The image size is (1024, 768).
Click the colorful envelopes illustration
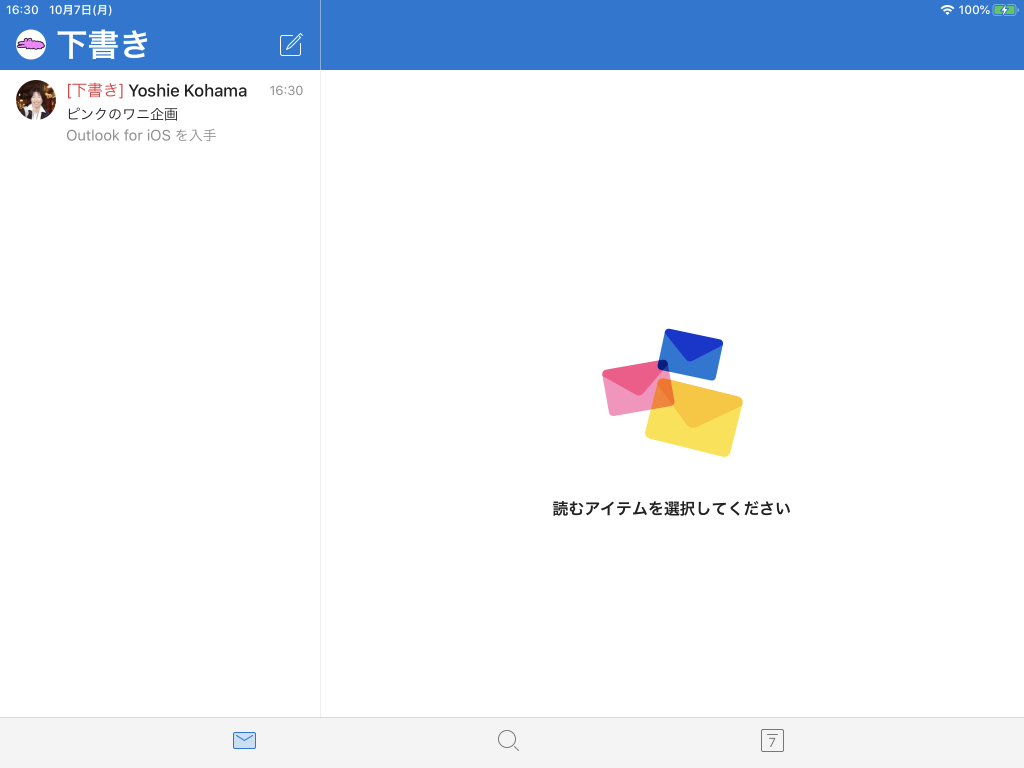point(672,392)
